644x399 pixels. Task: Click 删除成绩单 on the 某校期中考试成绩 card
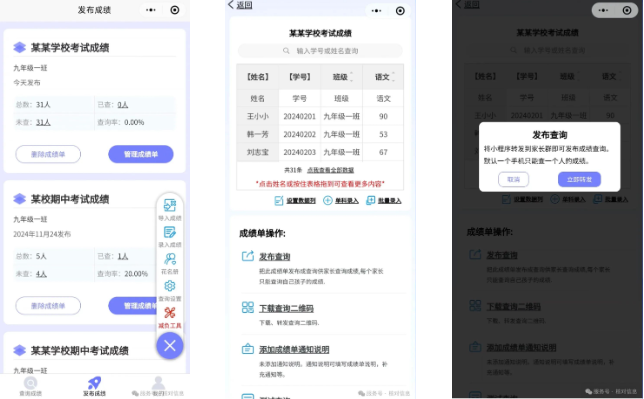pos(48,306)
